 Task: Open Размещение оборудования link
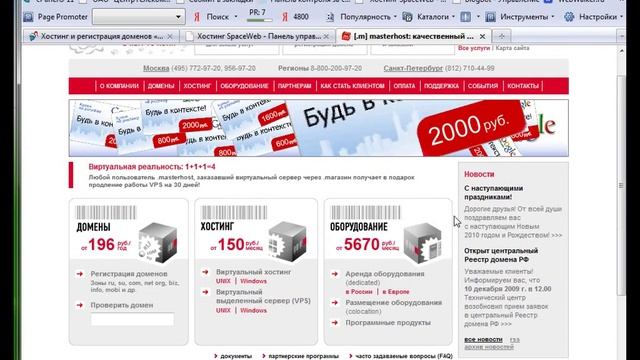(x=393, y=303)
